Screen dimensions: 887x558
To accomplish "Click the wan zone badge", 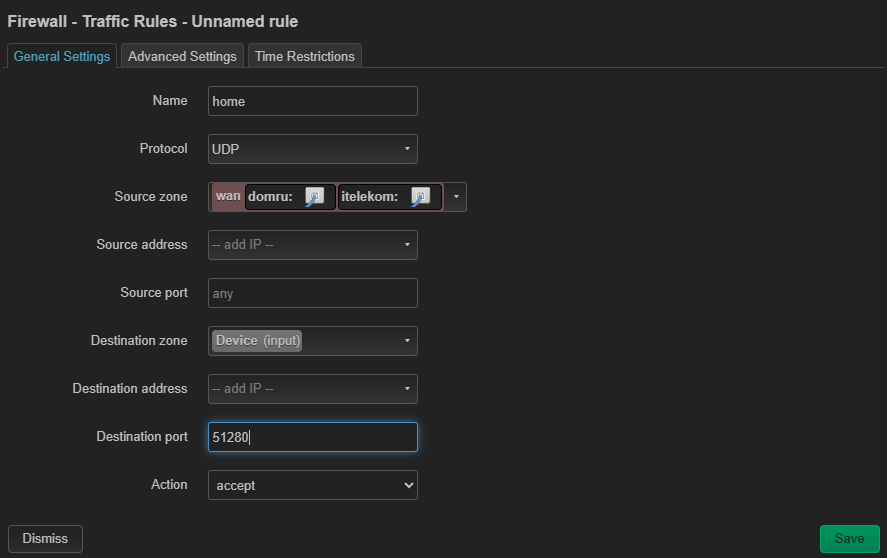I will click(228, 196).
